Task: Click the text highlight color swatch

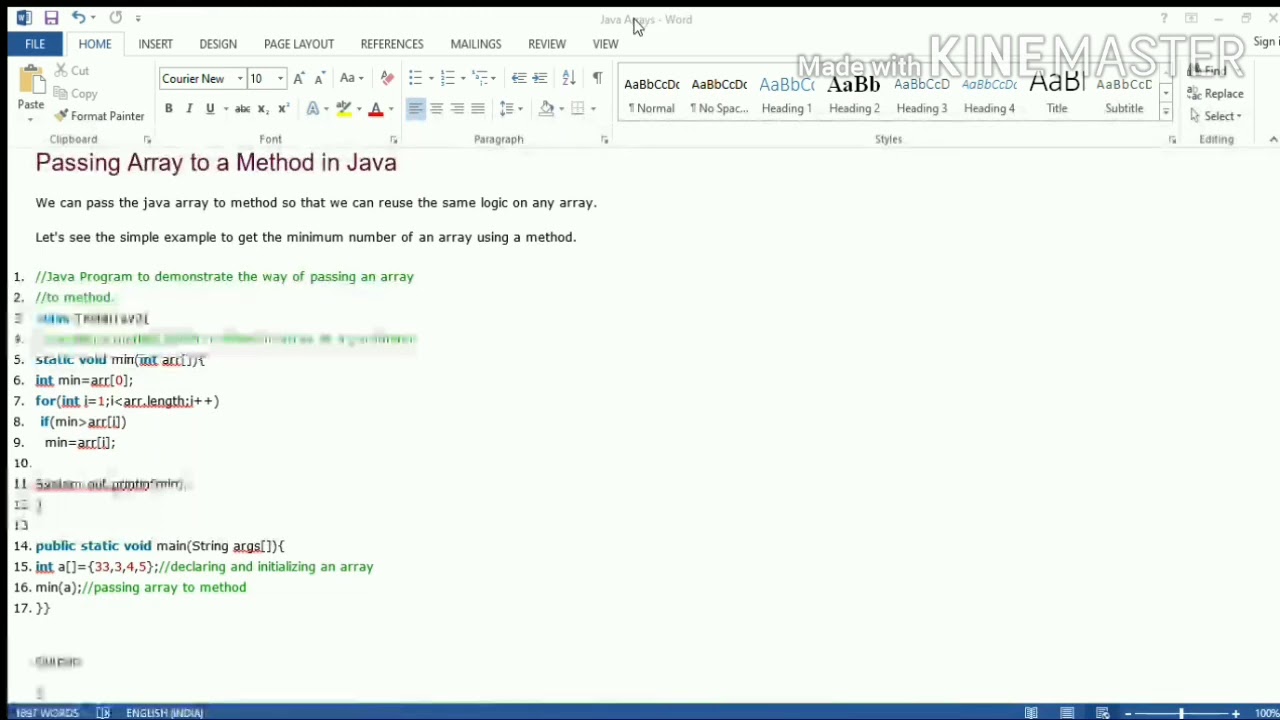Action: tap(344, 108)
